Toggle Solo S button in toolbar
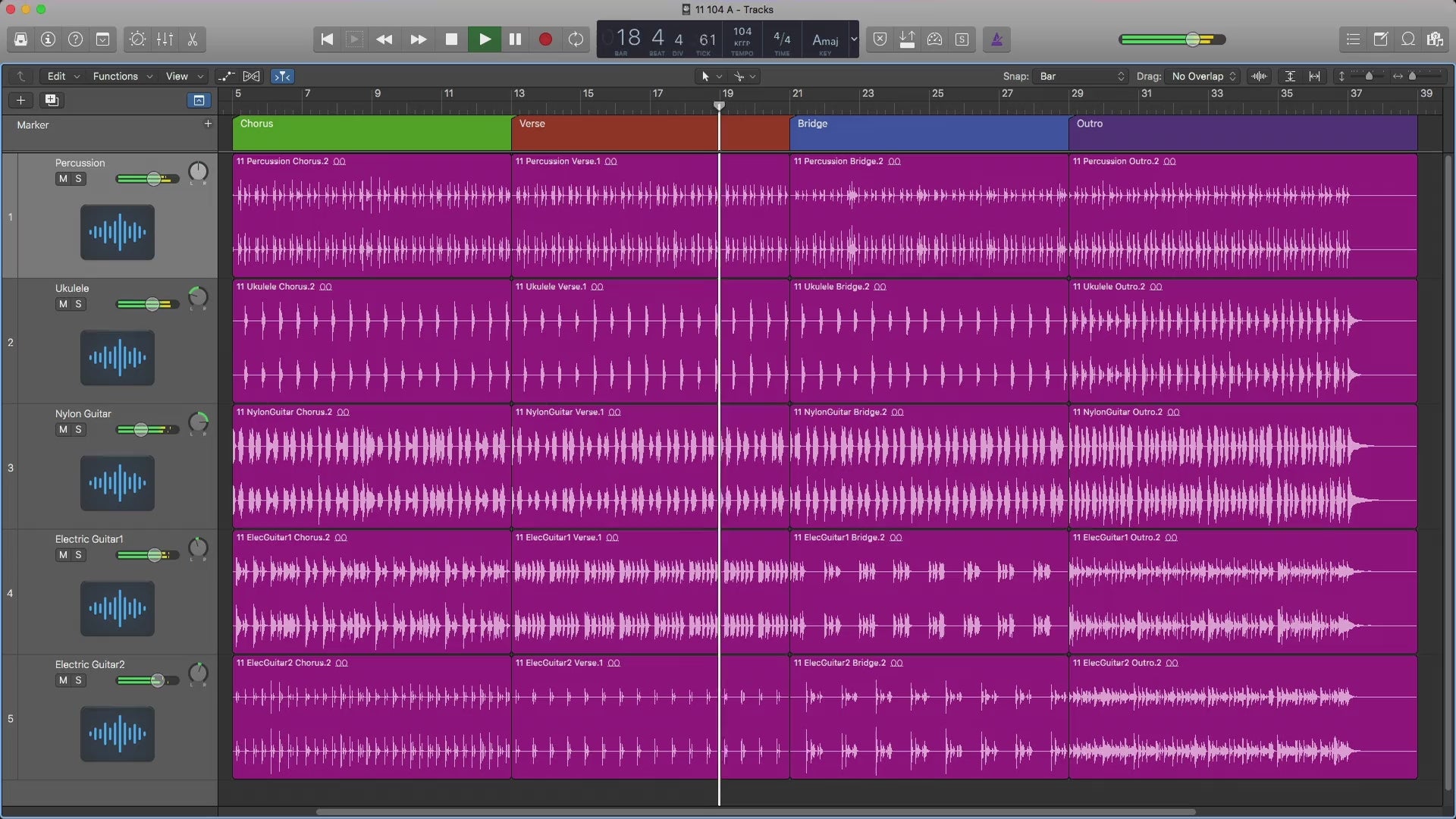 (x=962, y=39)
